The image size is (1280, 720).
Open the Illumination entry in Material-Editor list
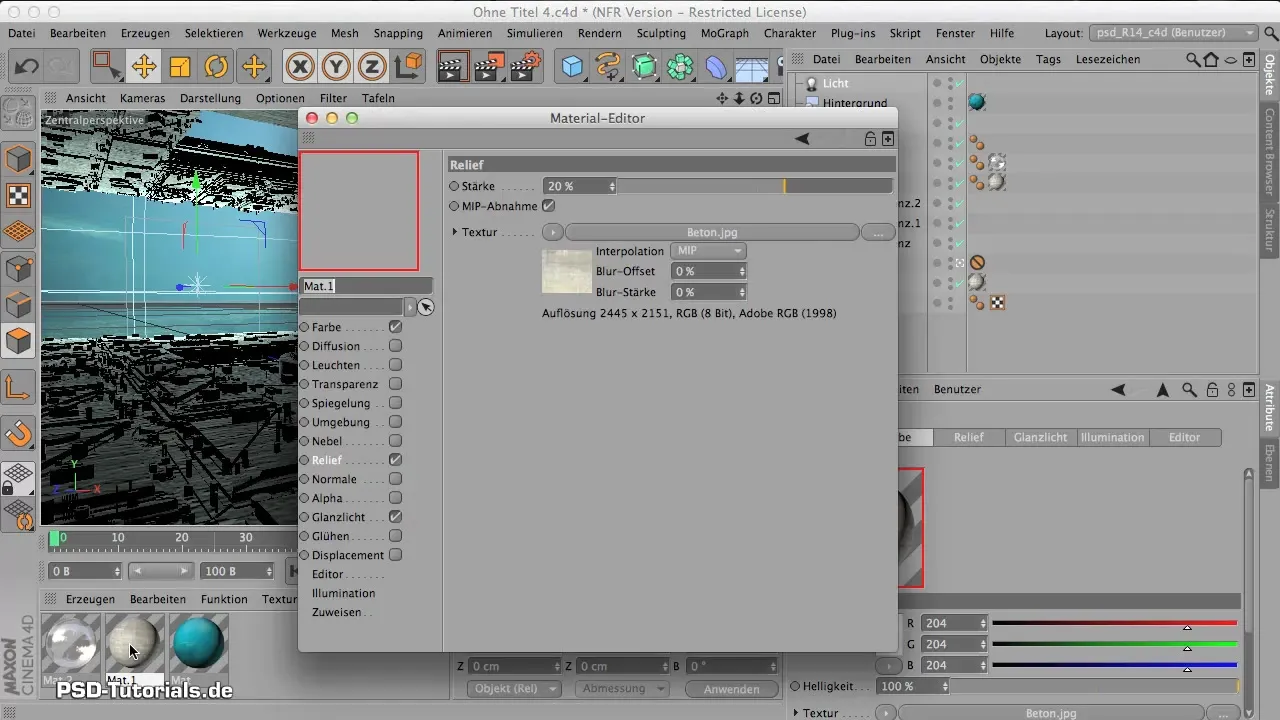pos(343,593)
